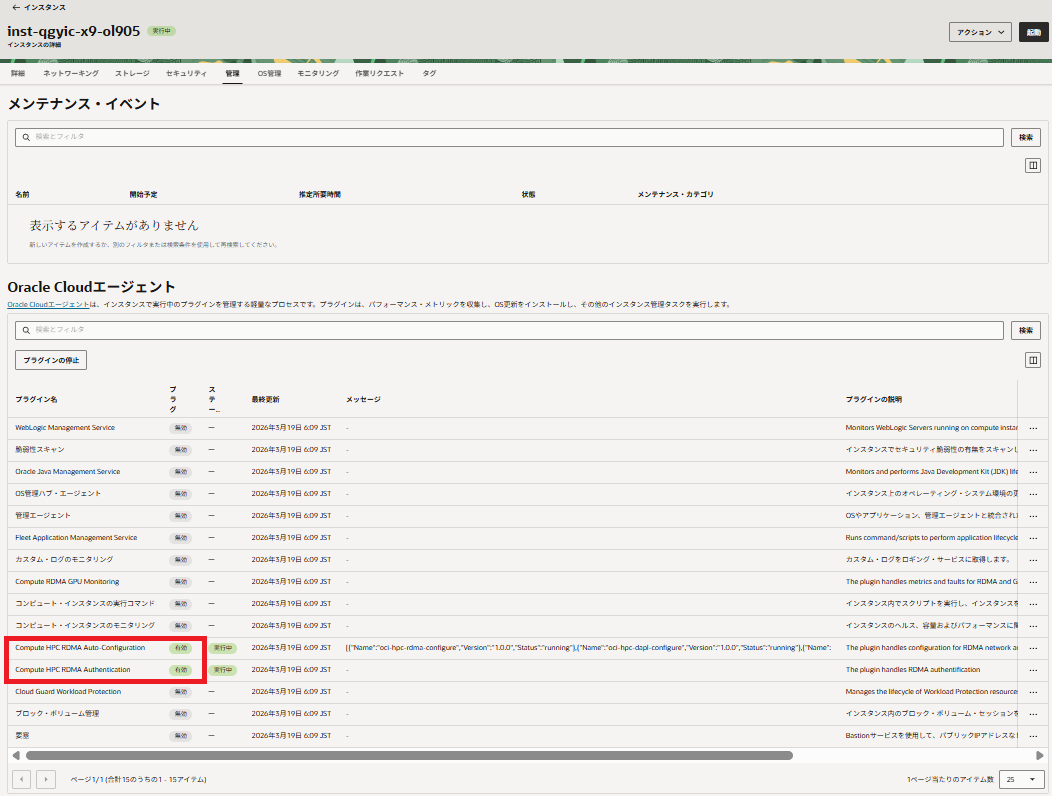The width and height of the screenshot is (1052, 796).
Task: Click the maintenance events 検索 button
Action: (1025, 137)
